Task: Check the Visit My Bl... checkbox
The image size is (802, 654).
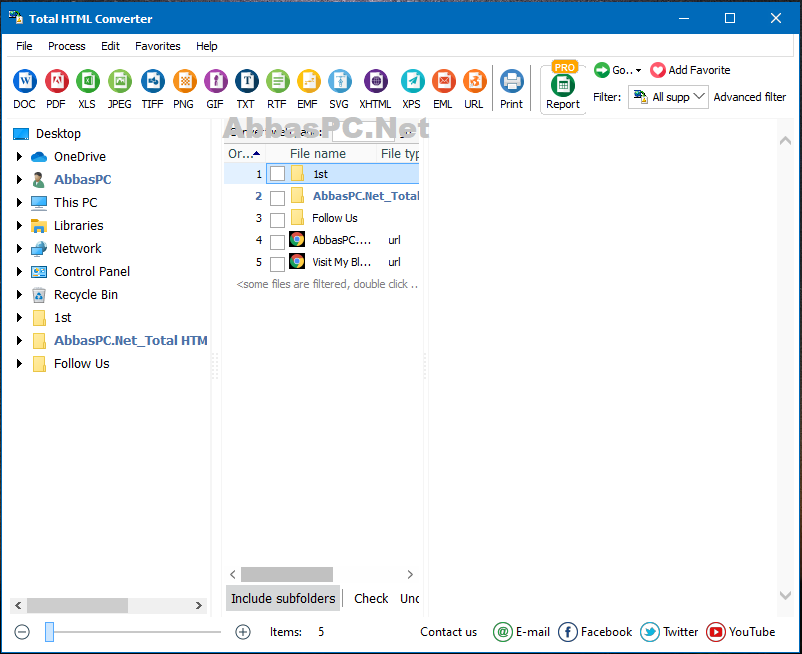Action: coord(277,264)
